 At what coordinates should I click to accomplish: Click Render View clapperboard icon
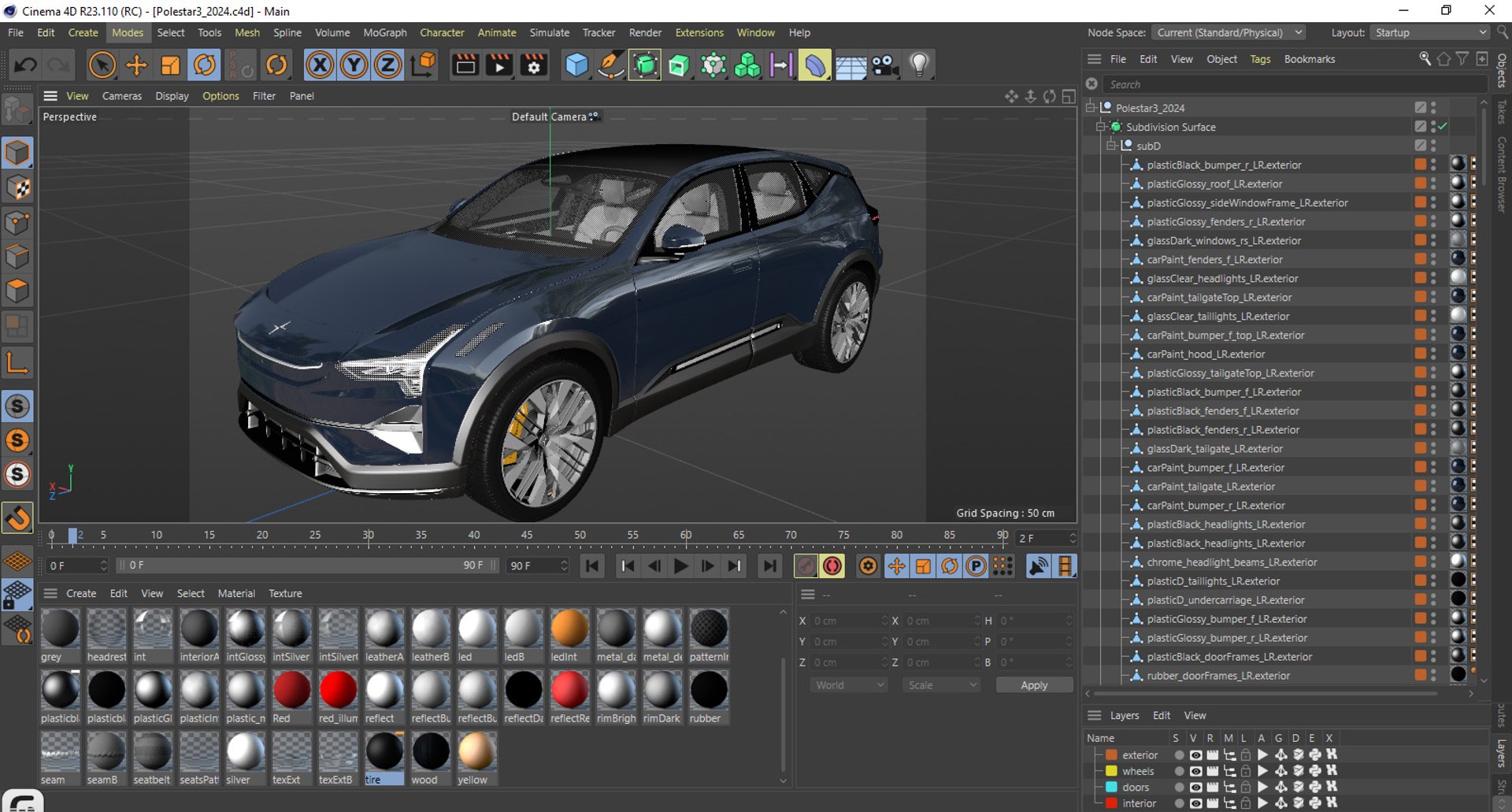pyautogui.click(x=465, y=65)
